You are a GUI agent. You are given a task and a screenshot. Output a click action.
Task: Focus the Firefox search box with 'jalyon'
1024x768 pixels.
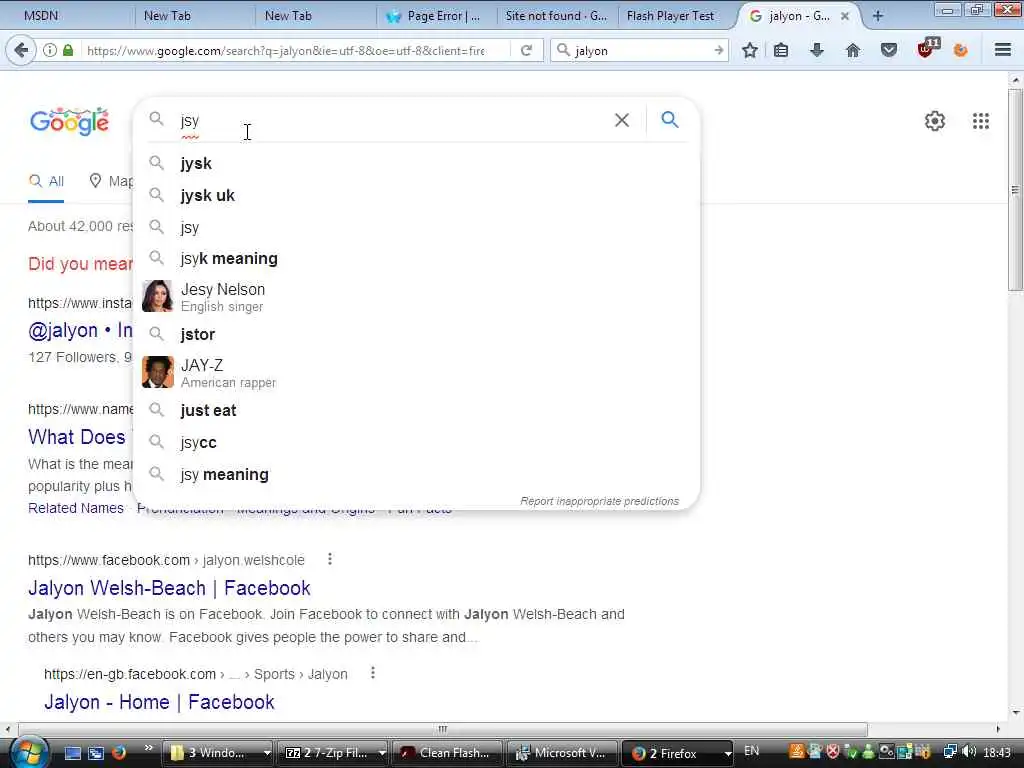coord(641,50)
